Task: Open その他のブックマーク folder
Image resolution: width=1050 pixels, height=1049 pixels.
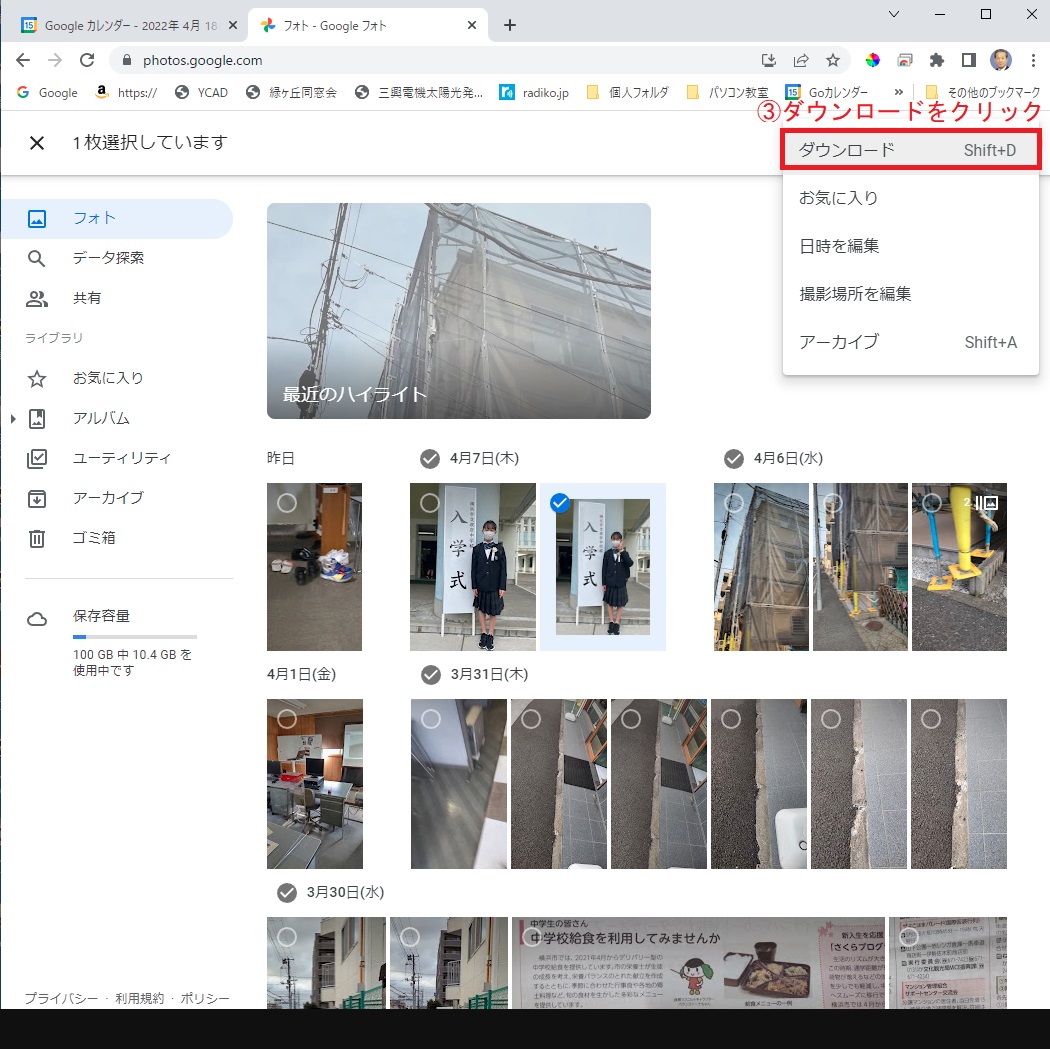Action: [x=983, y=92]
